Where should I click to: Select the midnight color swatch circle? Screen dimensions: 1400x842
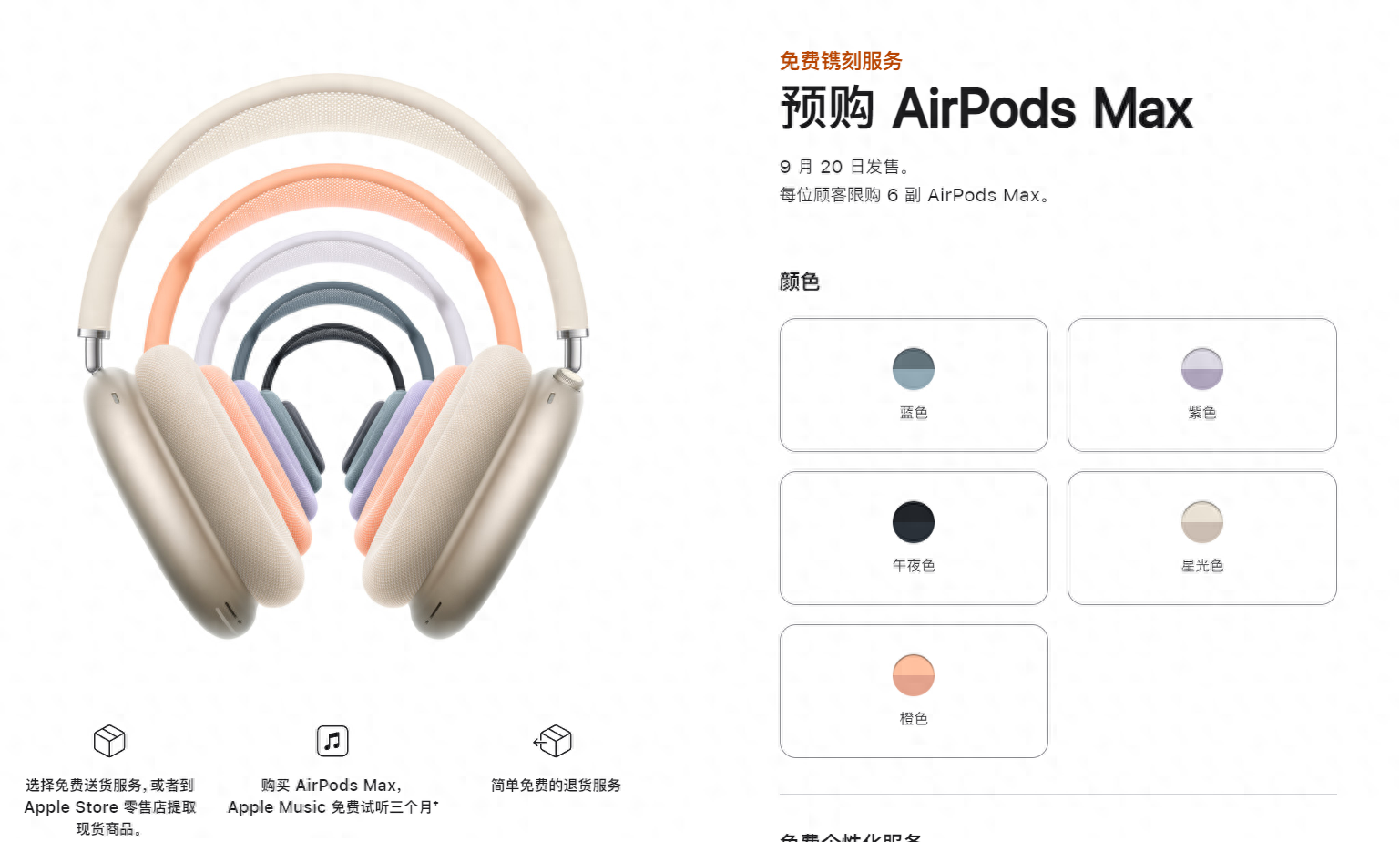click(x=914, y=522)
